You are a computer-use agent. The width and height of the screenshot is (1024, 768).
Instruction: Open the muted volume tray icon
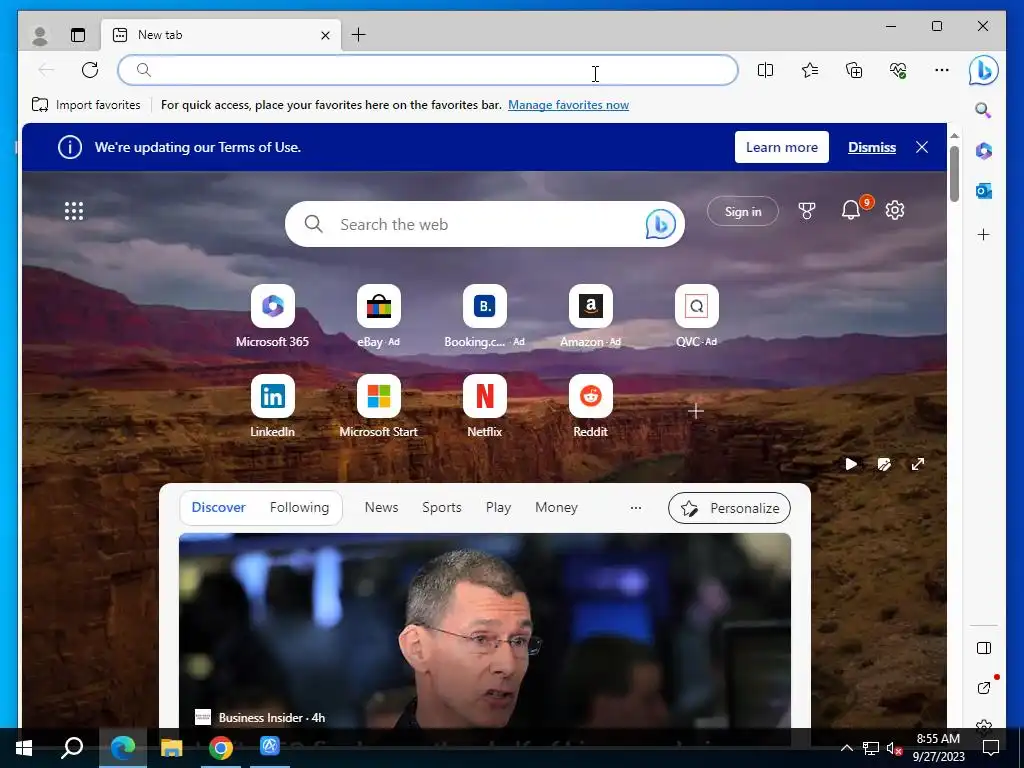point(894,748)
